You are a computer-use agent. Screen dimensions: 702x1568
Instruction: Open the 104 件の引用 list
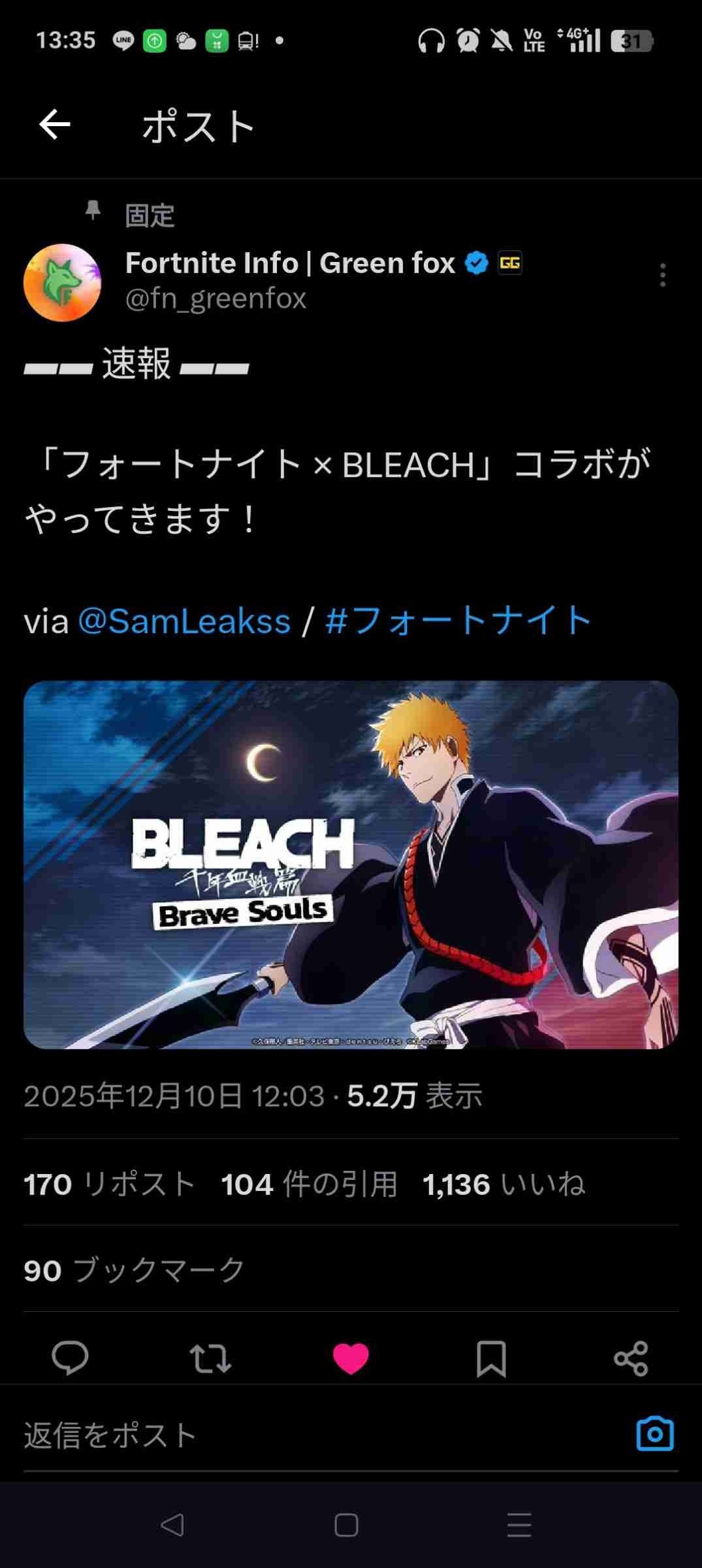point(309,1184)
